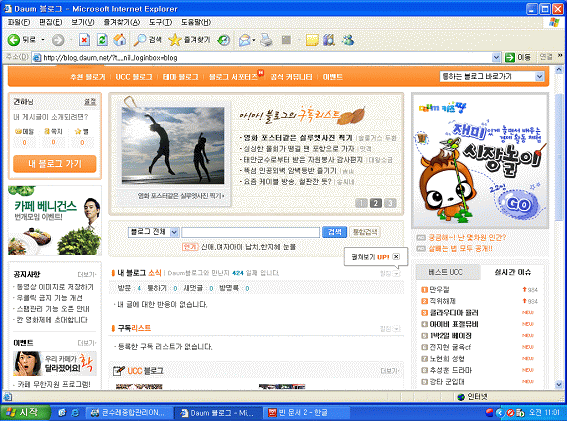Click the vertical scrollbar down arrow
The image size is (567, 425).
[x=559, y=384]
